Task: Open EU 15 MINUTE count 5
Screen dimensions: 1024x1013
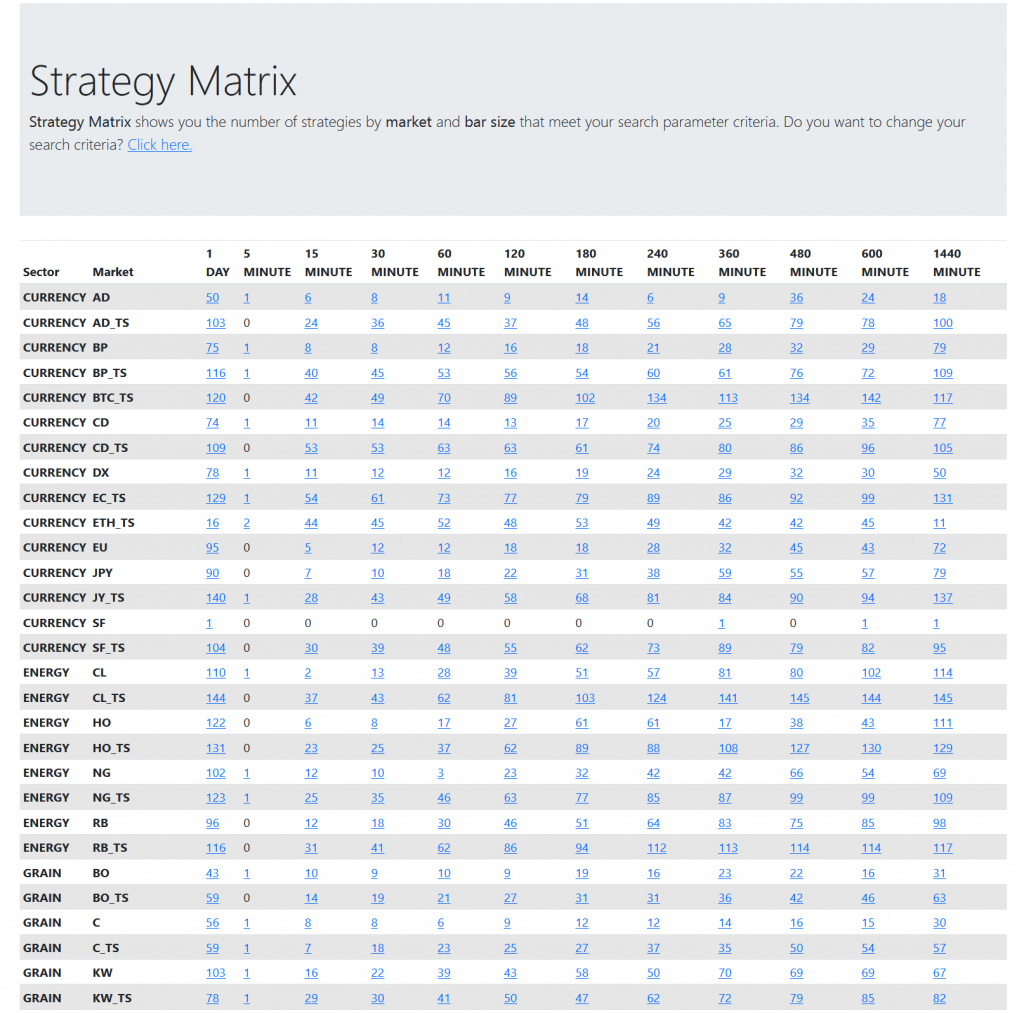Action: [308, 548]
